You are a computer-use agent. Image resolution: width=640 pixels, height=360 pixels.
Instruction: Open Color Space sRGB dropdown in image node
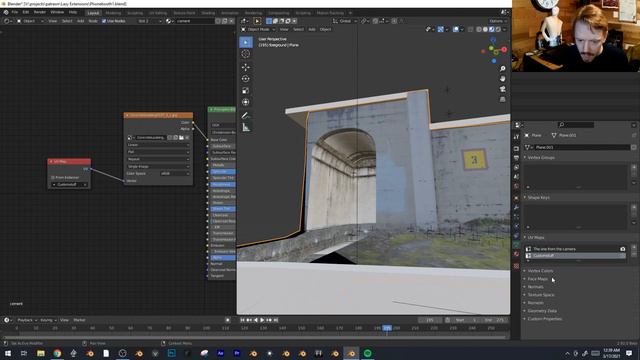pos(175,173)
